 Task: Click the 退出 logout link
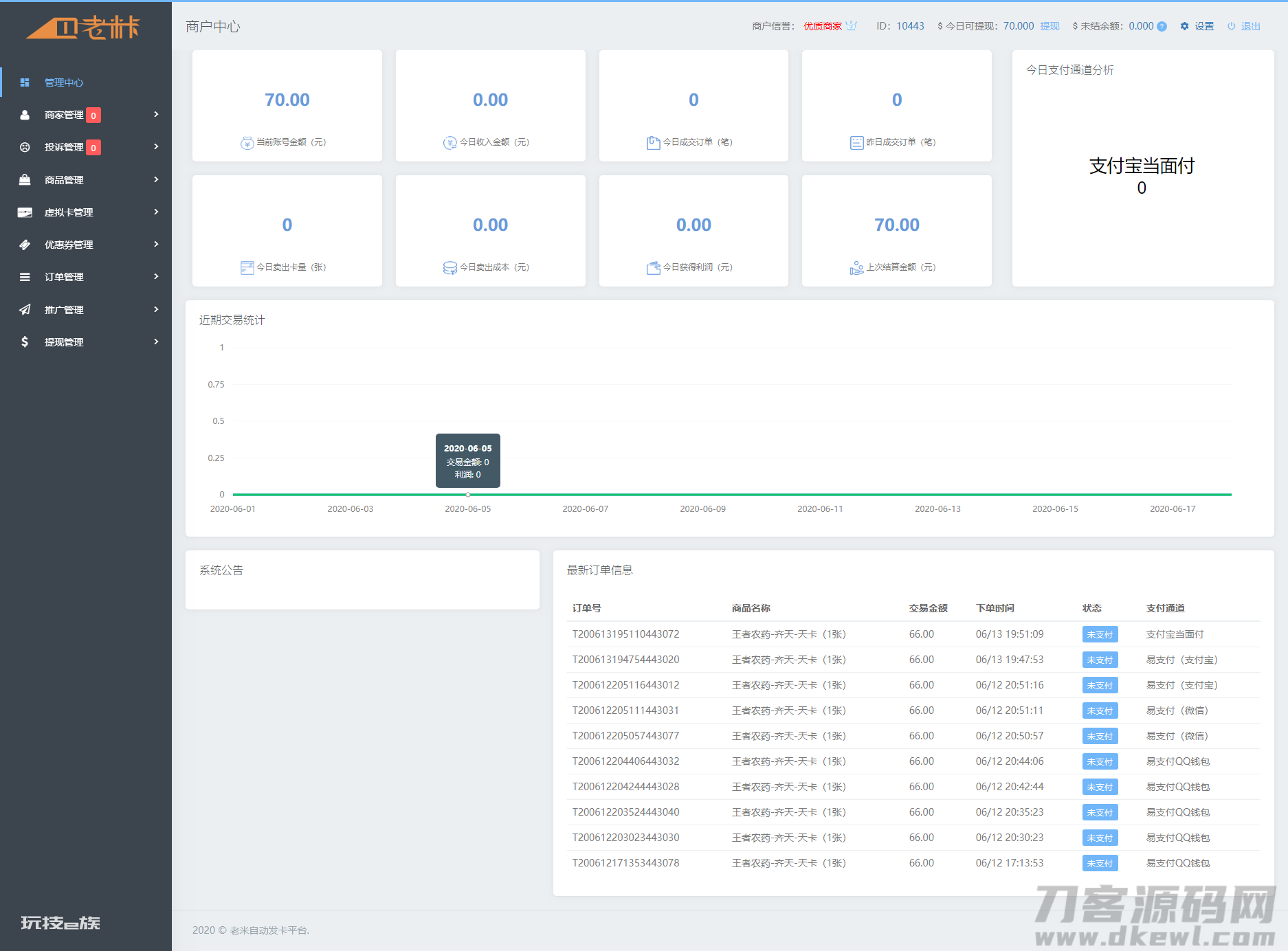tap(1250, 26)
